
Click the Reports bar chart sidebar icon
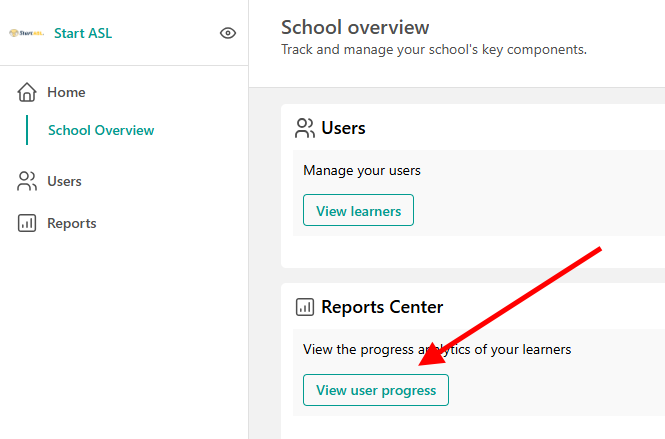pos(27,223)
